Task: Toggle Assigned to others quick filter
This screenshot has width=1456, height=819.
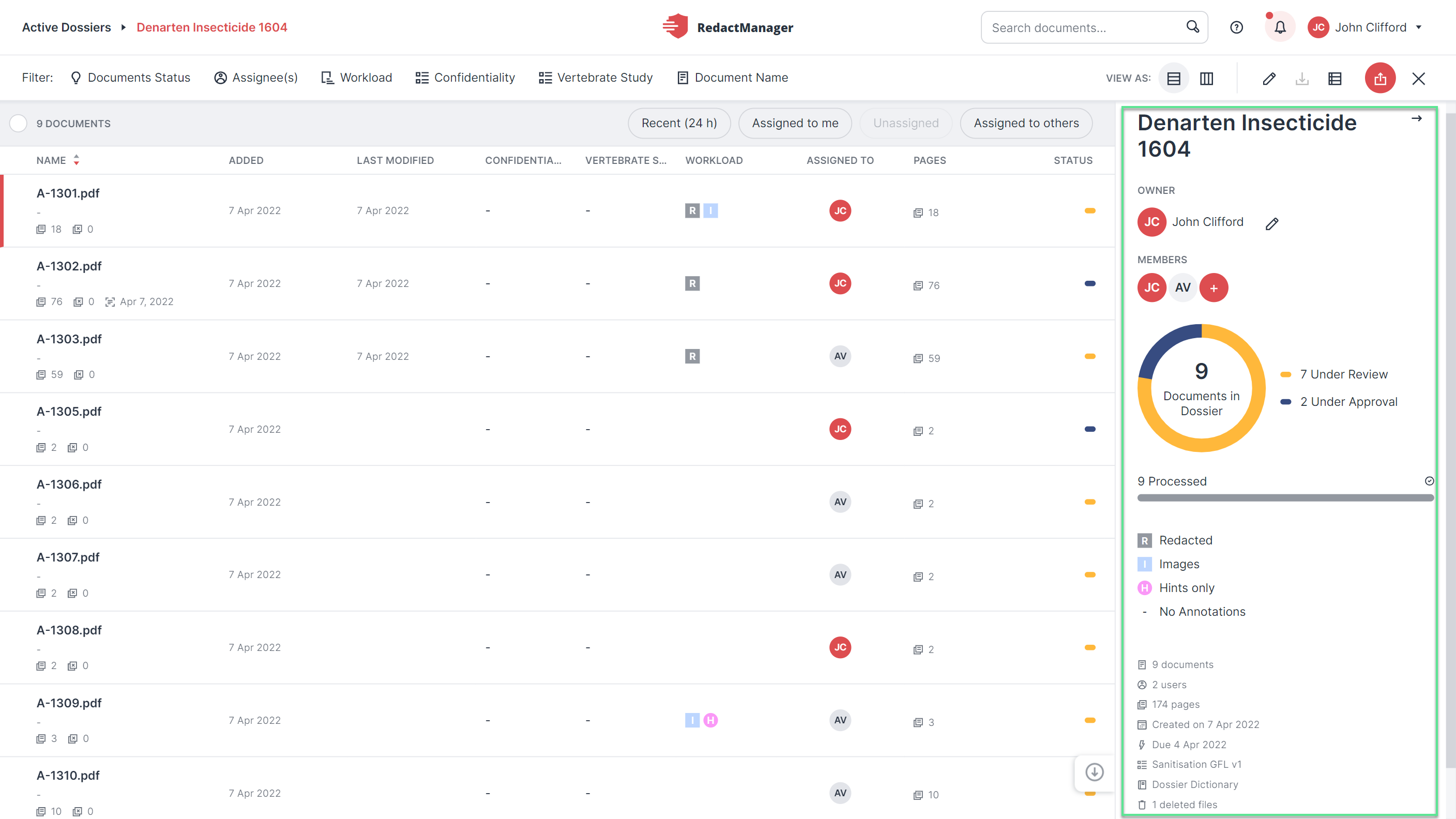Action: pos(1026,123)
